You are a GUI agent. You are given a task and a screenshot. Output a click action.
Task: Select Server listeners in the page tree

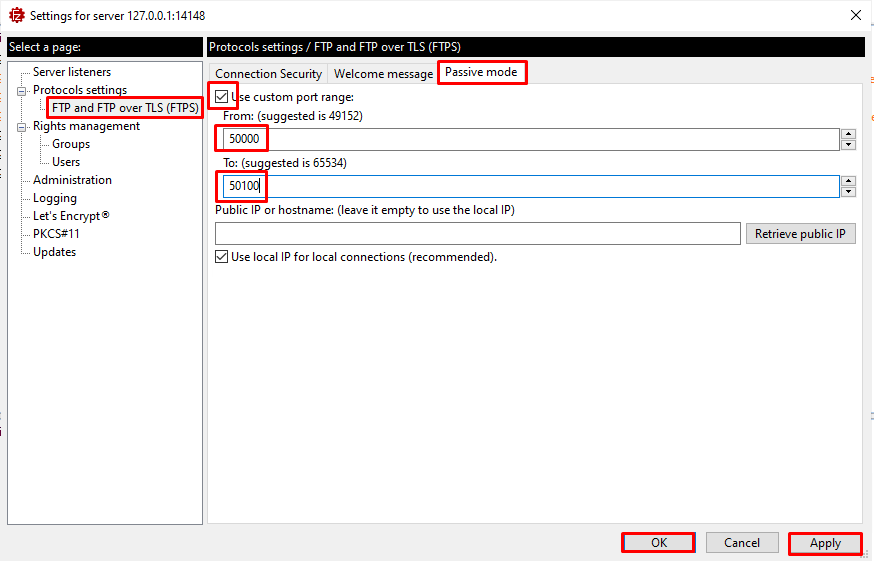click(x=72, y=72)
